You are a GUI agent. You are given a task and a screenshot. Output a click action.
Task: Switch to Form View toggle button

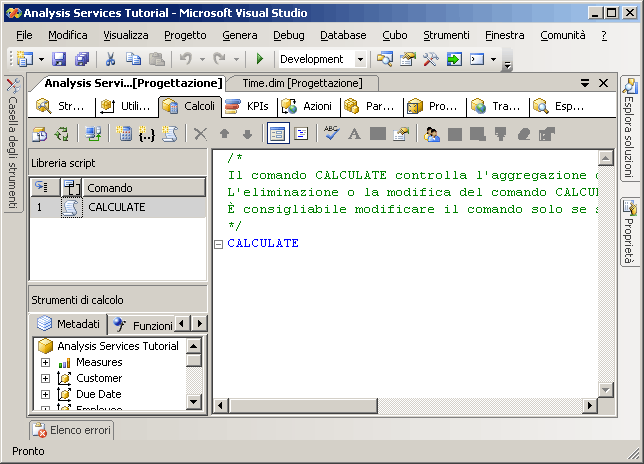(278, 133)
